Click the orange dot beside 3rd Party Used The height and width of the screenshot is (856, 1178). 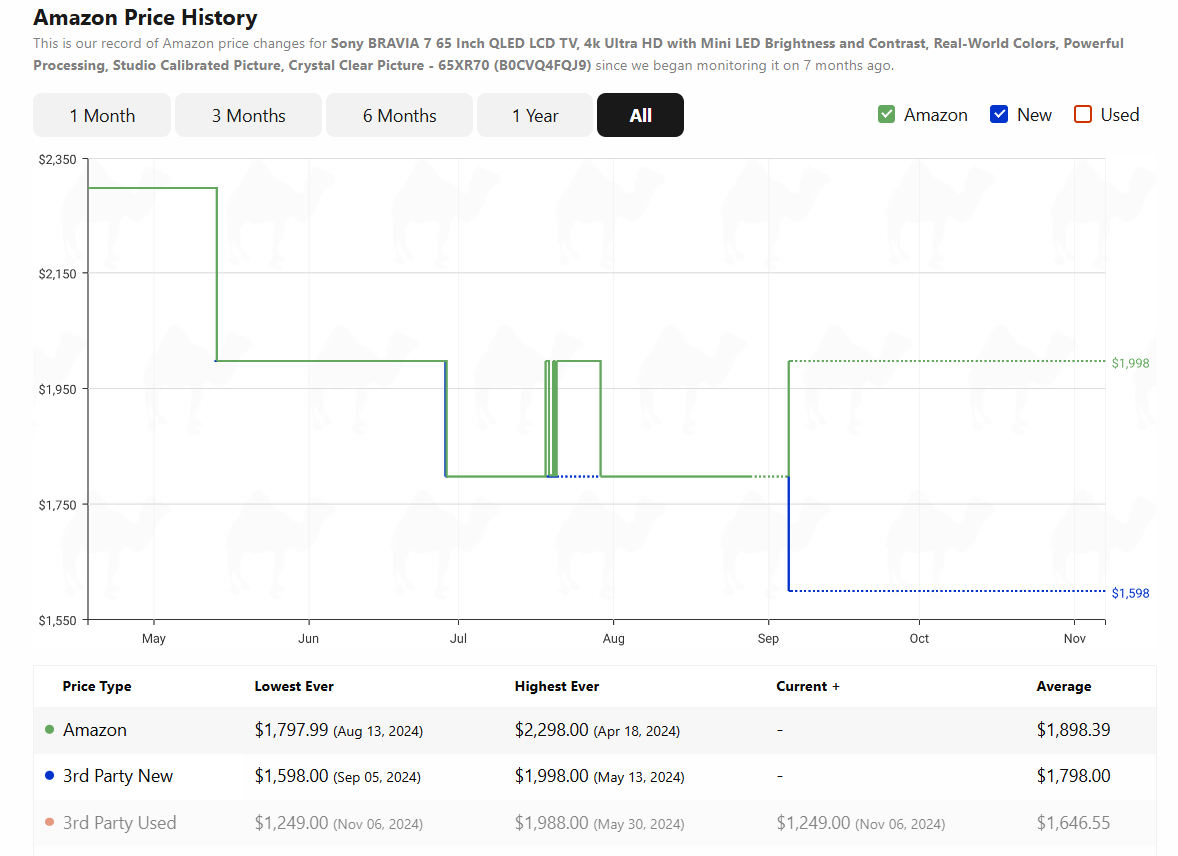[x=50, y=822]
